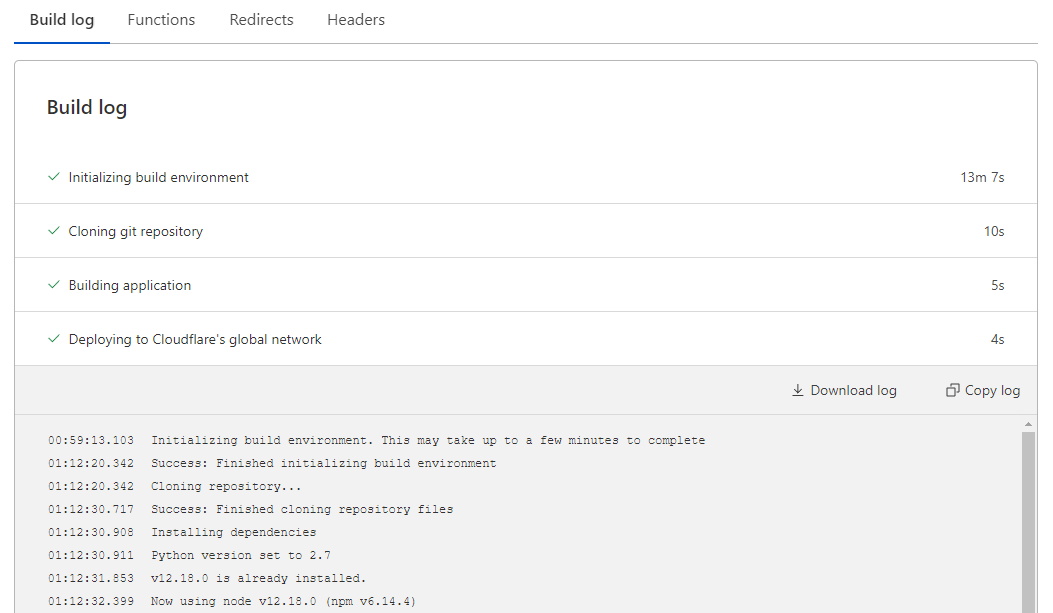This screenshot has width=1053, height=613.
Task: Expand the Initializing build environment step
Action: (x=159, y=177)
